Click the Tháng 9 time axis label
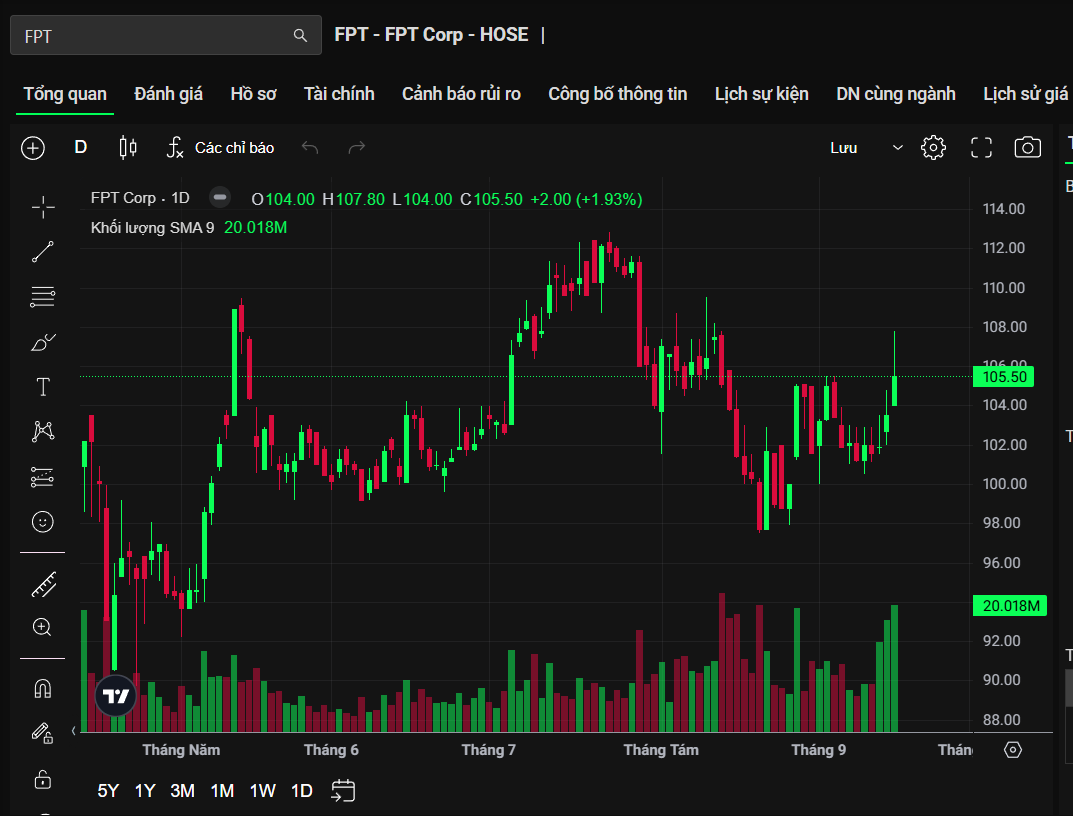This screenshot has width=1073, height=816. tap(818, 750)
